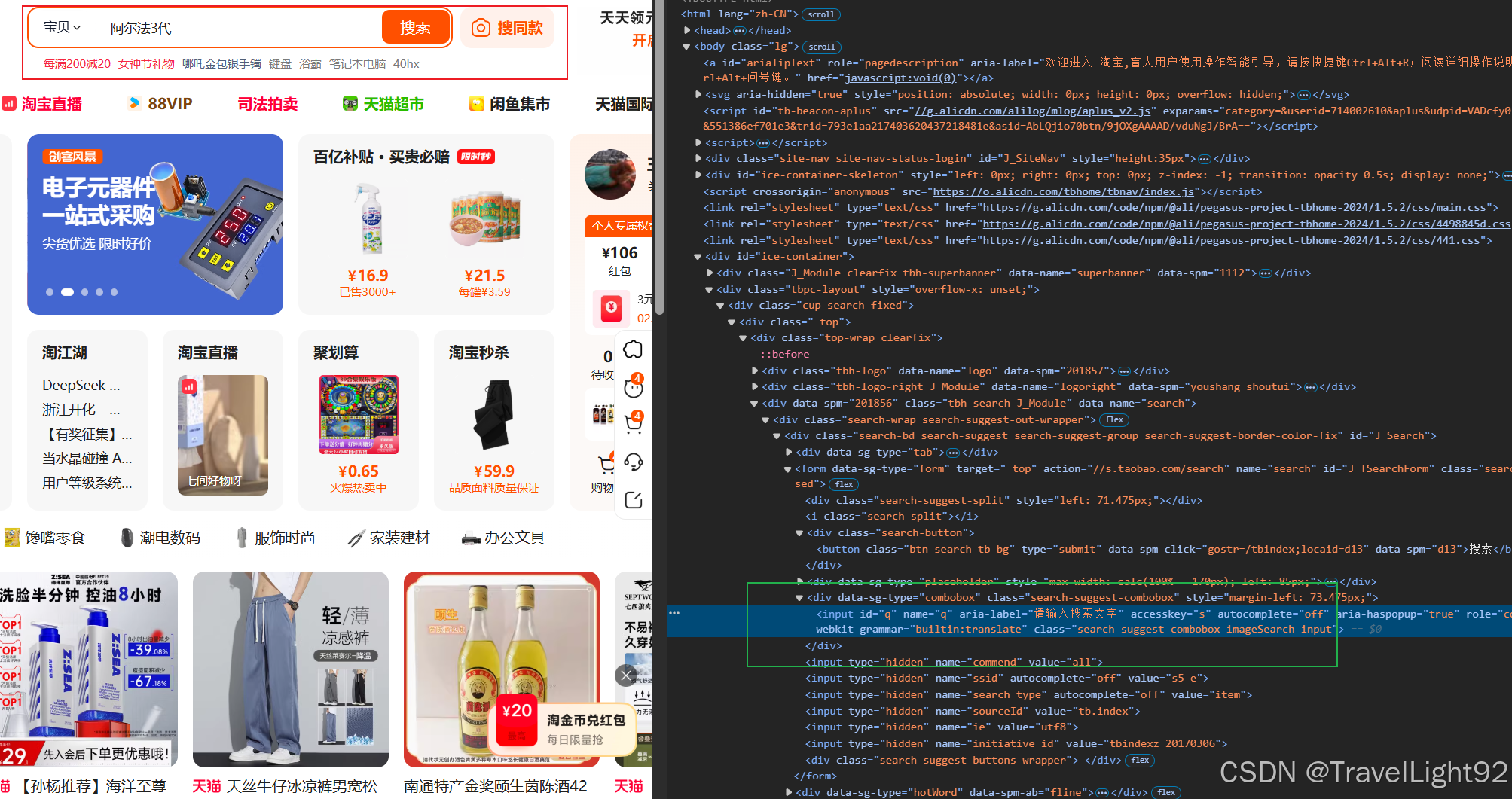Screen dimensions: 1512x799
Task: Open the 聚划算 ¥0.65 game mat thumbnail
Action: click(x=359, y=414)
